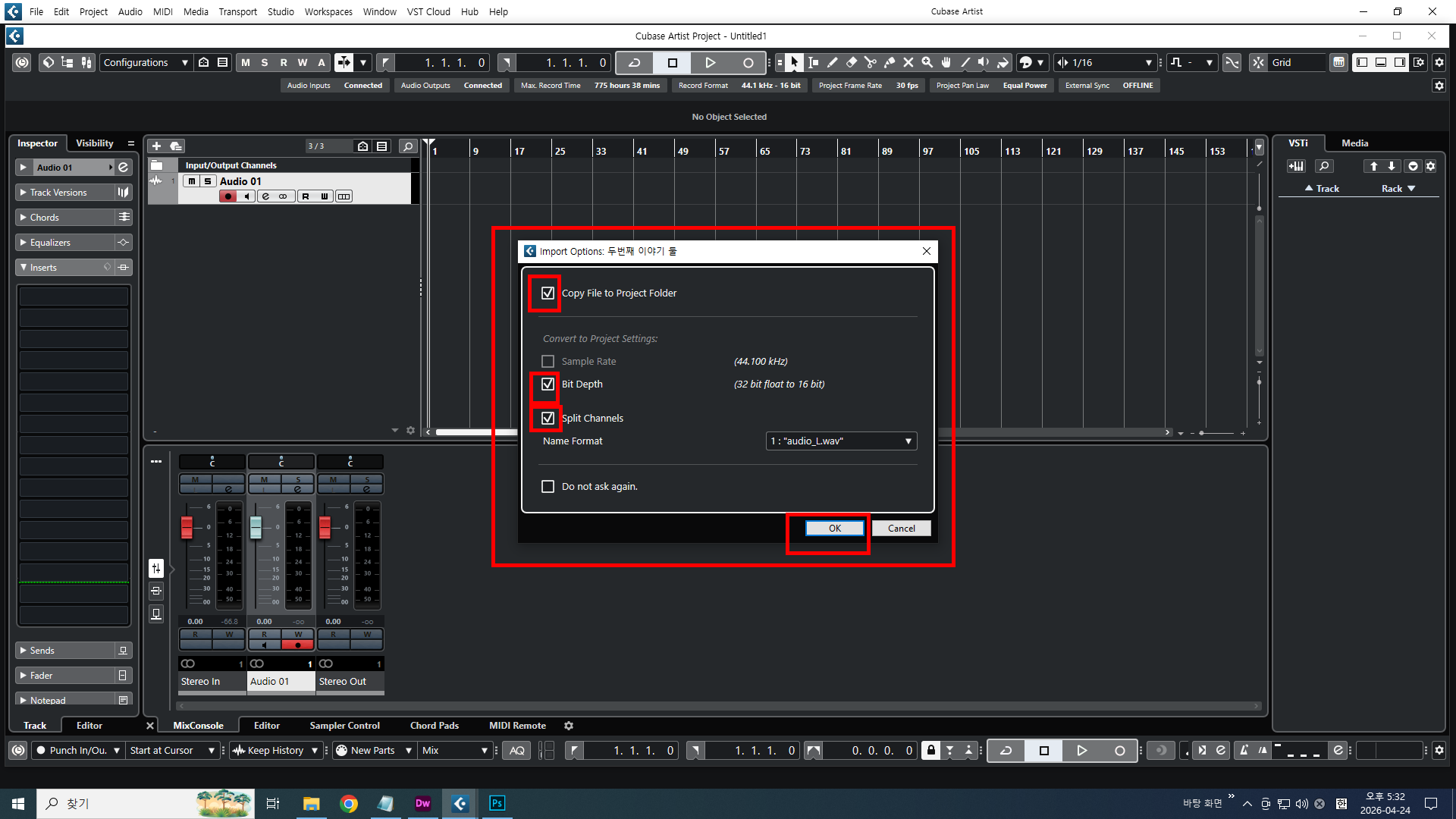
Task: Click the Add Track Instrument icon in VSTi
Action: (x=1296, y=167)
